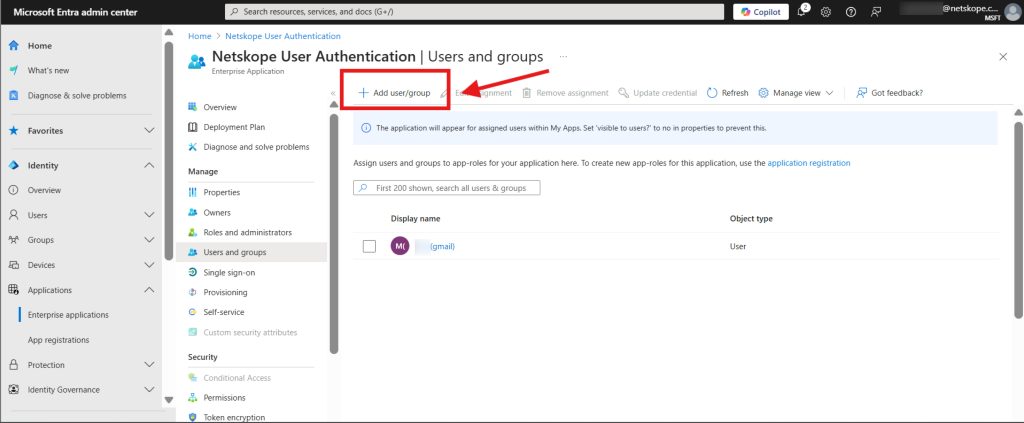Open Single sign-on settings

pyautogui.click(x=229, y=272)
